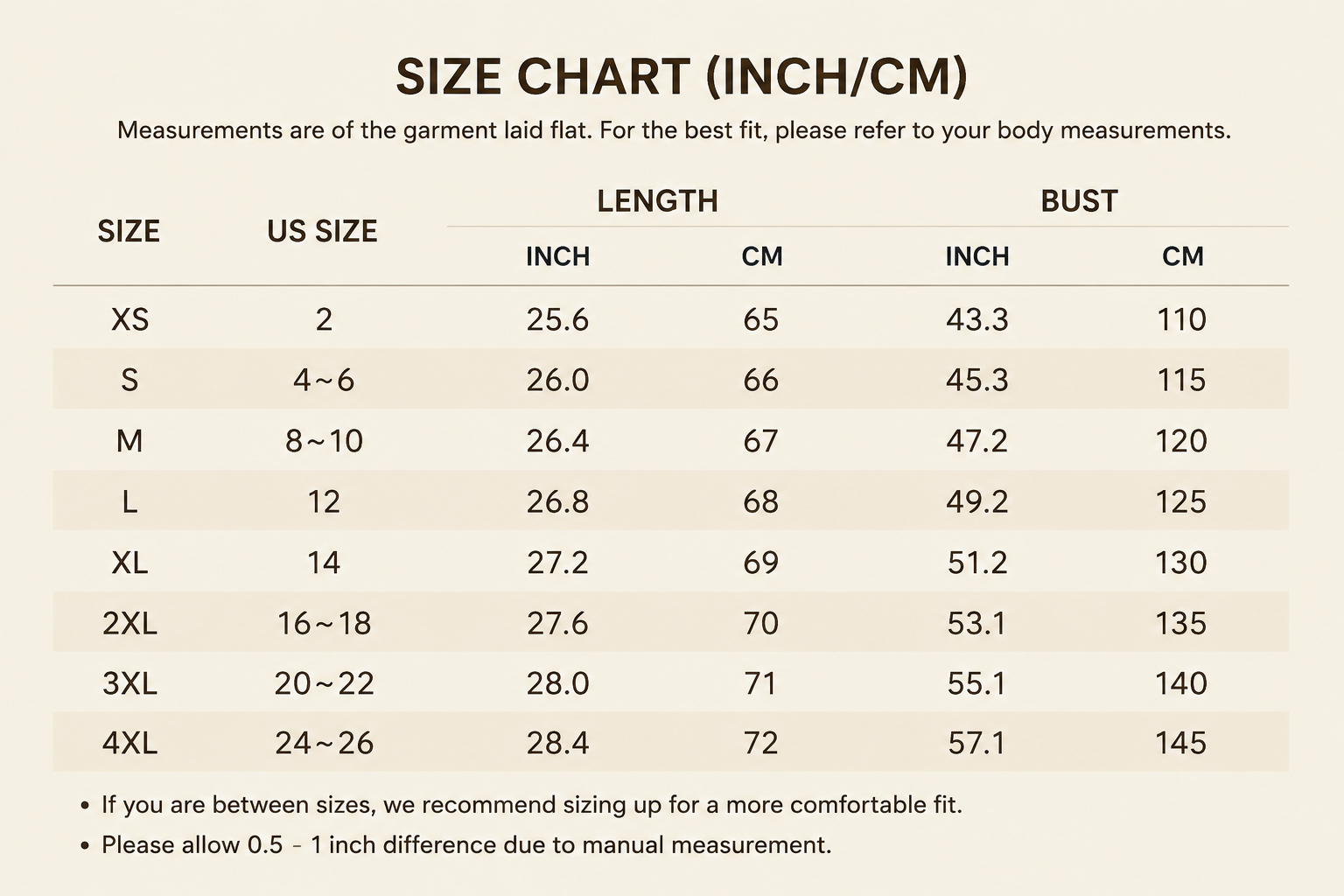Click the 24~26 US size cell

324,744
